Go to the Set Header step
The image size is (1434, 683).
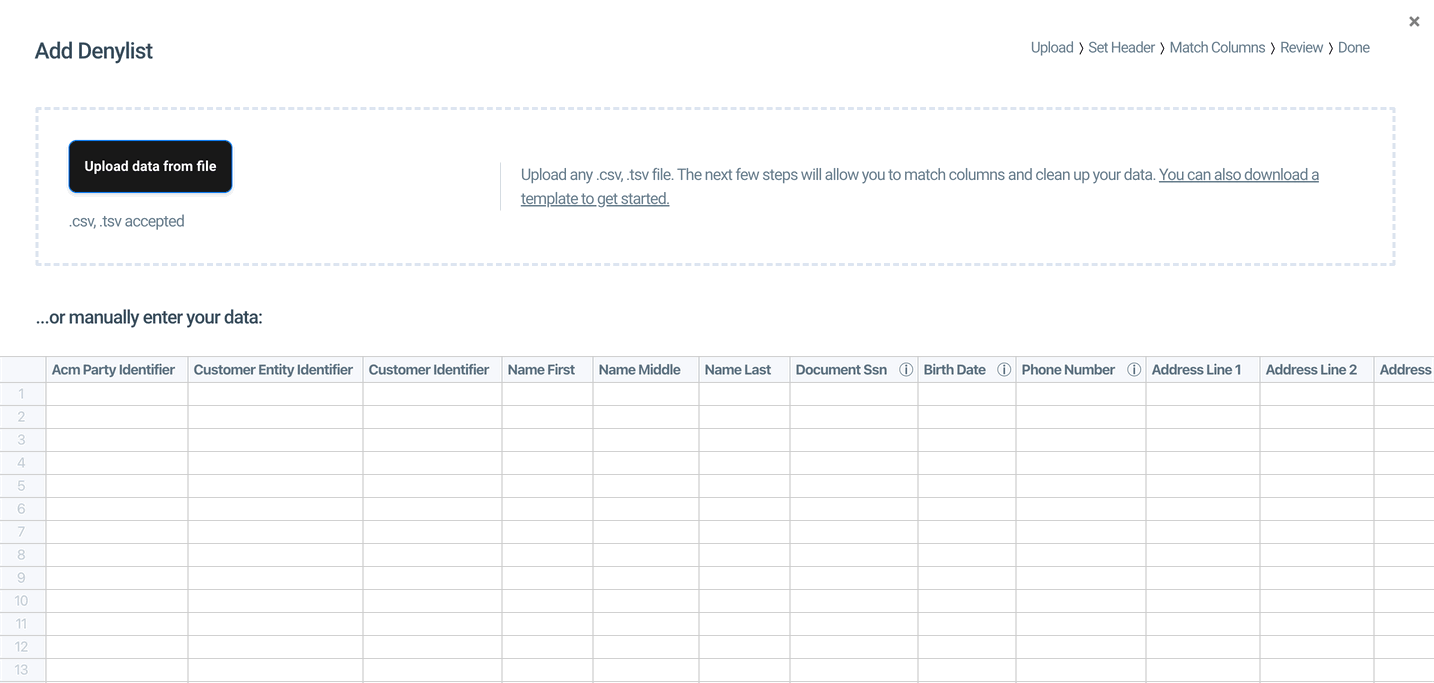[1121, 47]
